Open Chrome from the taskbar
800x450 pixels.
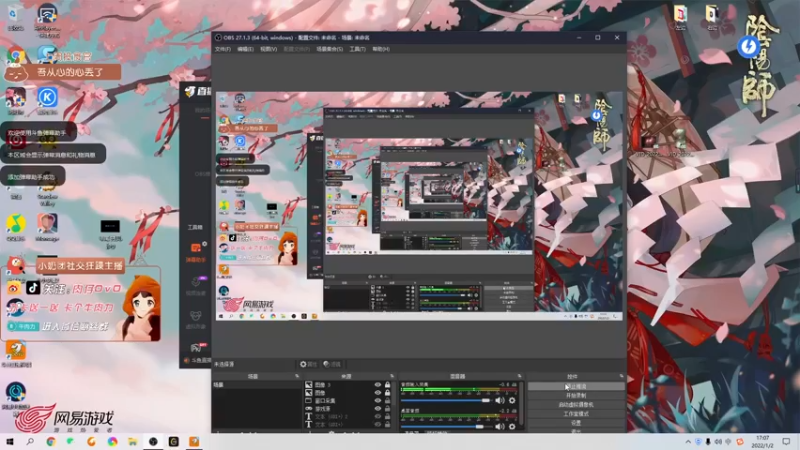[x=51, y=442]
